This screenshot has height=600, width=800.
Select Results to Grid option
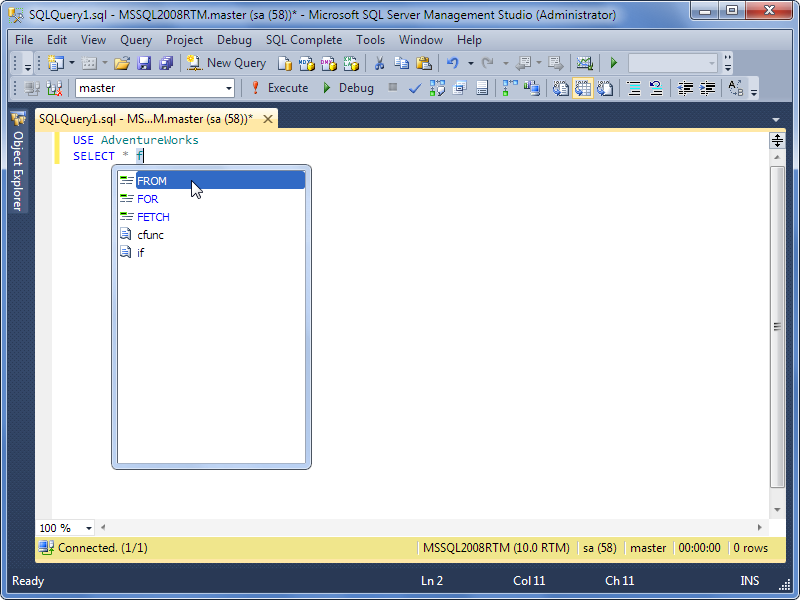583,88
